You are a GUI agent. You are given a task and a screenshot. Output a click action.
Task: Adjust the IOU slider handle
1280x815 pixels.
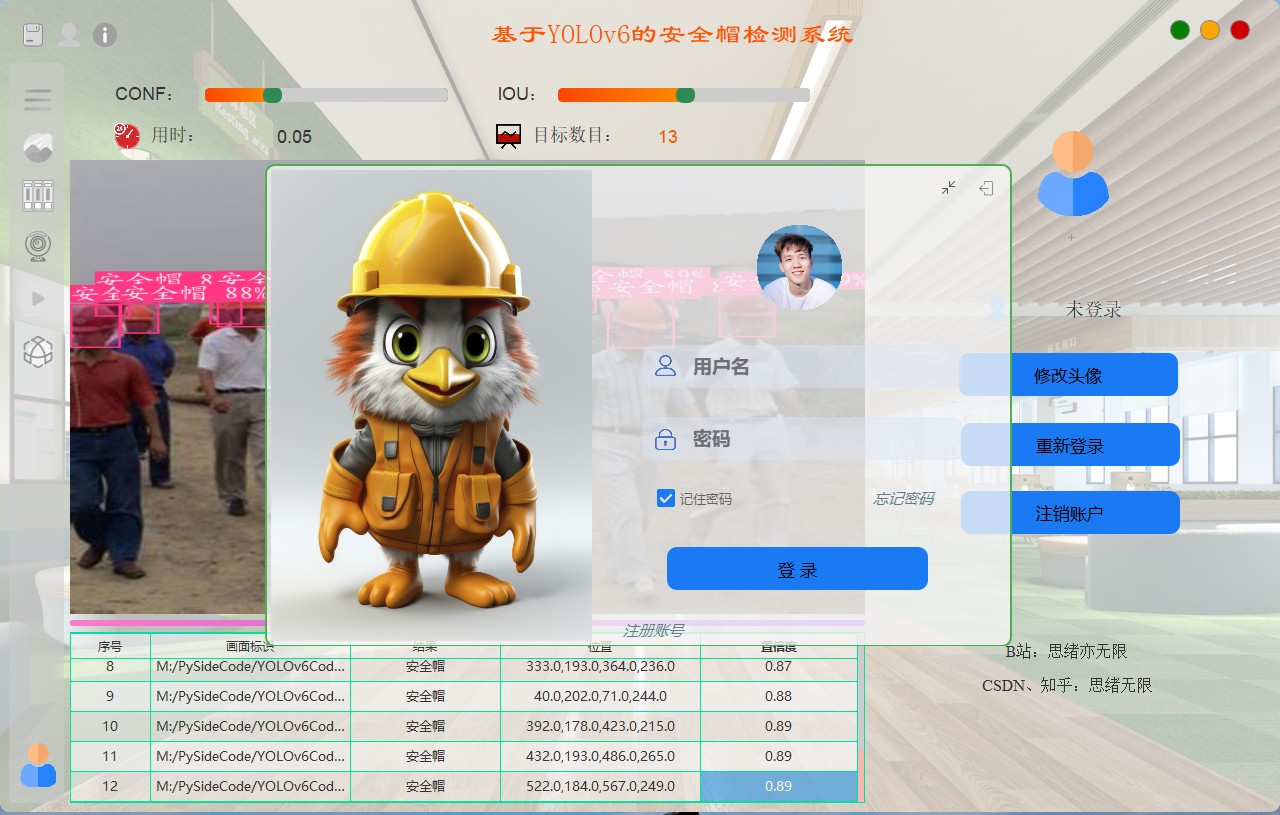pyautogui.click(x=685, y=95)
